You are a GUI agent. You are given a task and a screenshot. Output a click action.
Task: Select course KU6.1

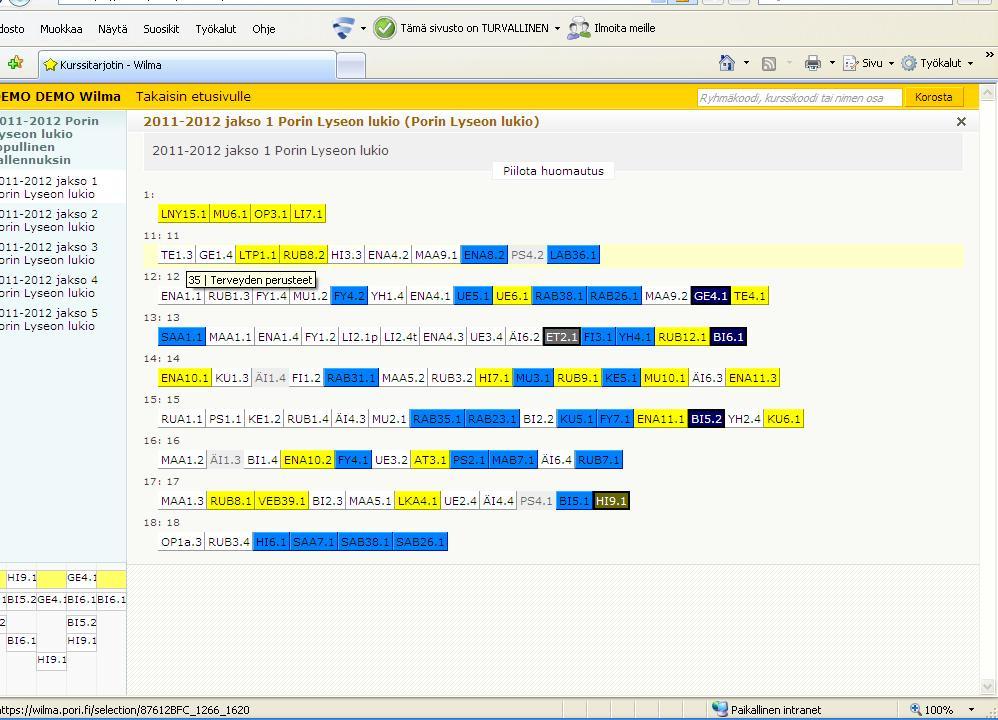point(784,419)
